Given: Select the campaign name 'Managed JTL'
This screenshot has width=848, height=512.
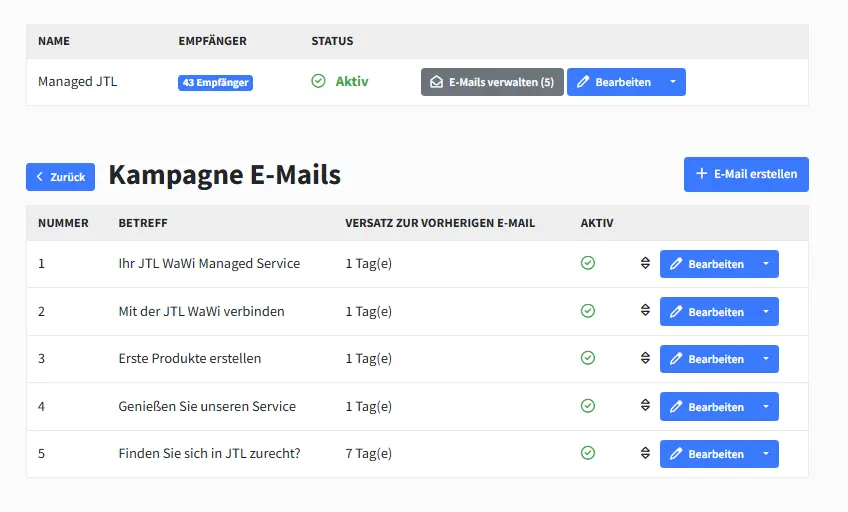Looking at the screenshot, I should pos(77,82).
